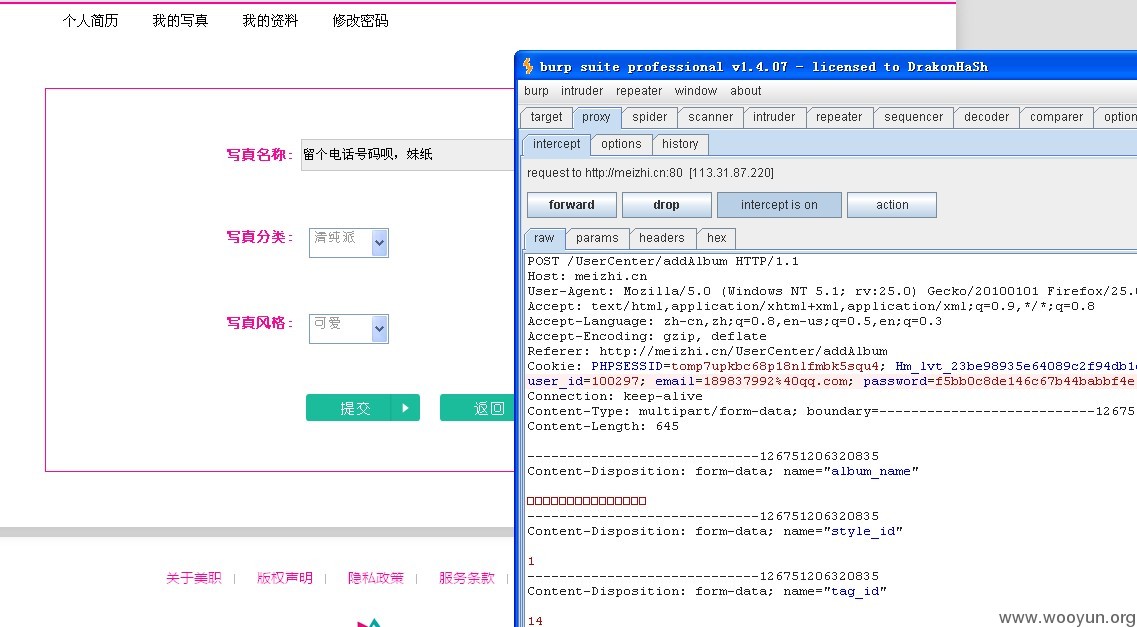
Task: Open the window menu
Action: coord(695,91)
